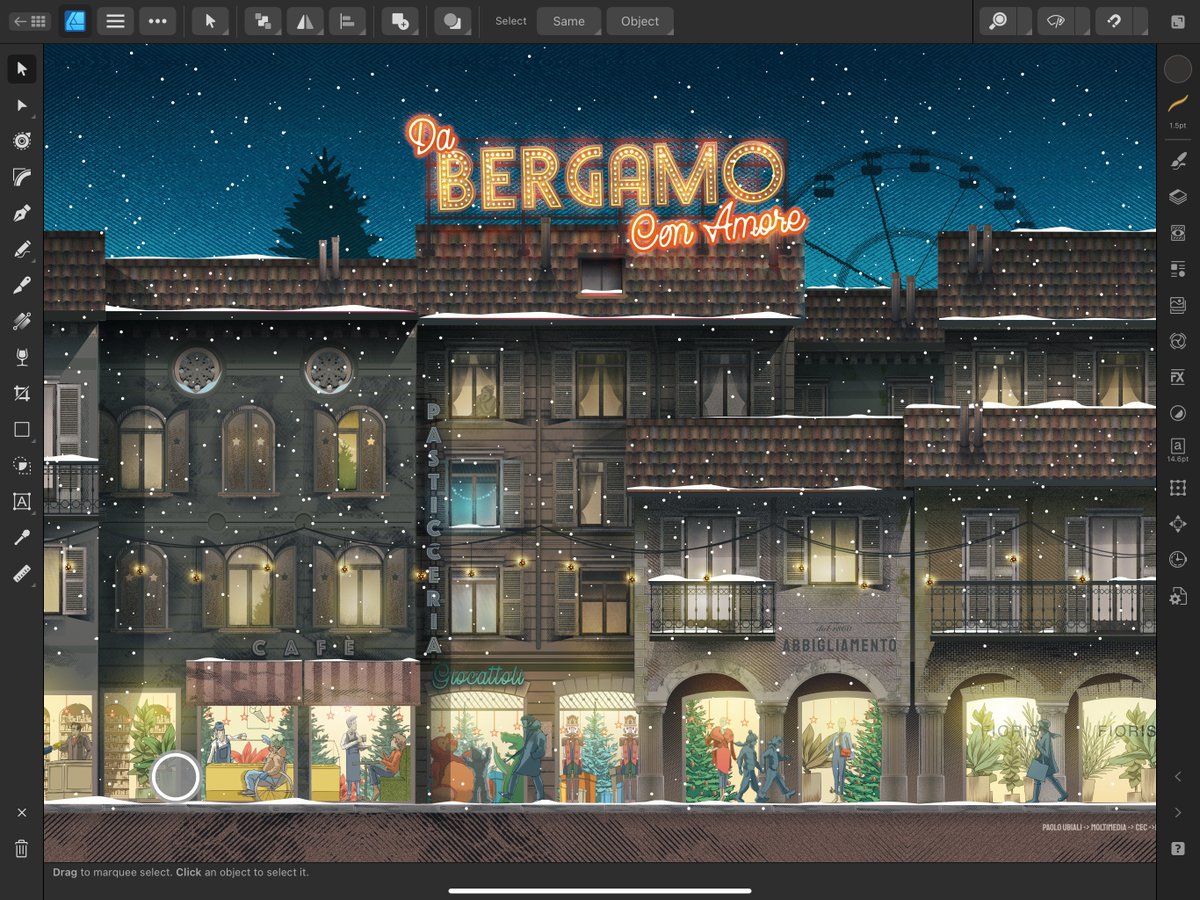Image resolution: width=1200 pixels, height=900 pixels.
Task: Select the Artistic Text tool
Action: coord(21,502)
